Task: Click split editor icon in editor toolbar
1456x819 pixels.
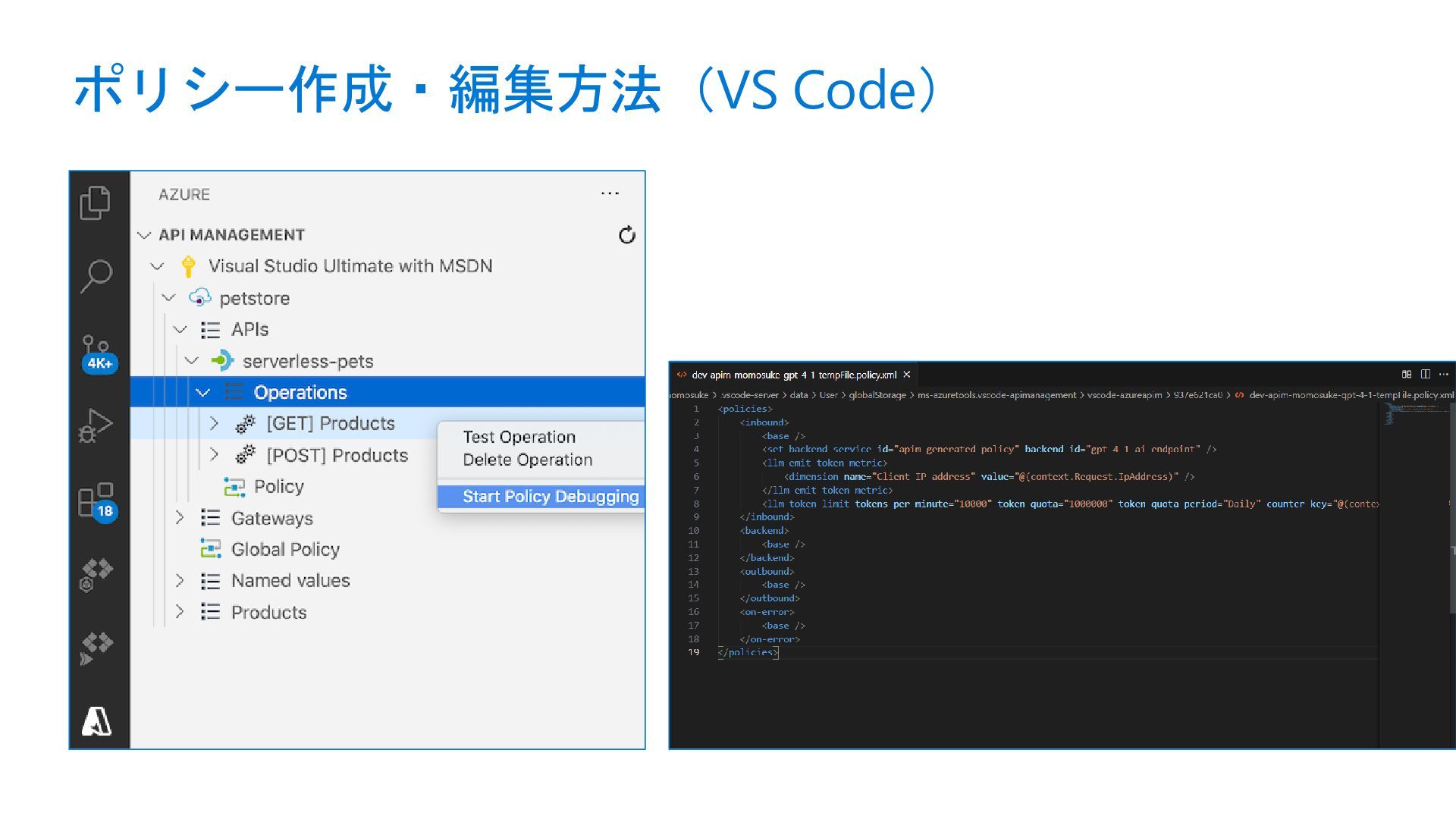Action: coord(1425,374)
